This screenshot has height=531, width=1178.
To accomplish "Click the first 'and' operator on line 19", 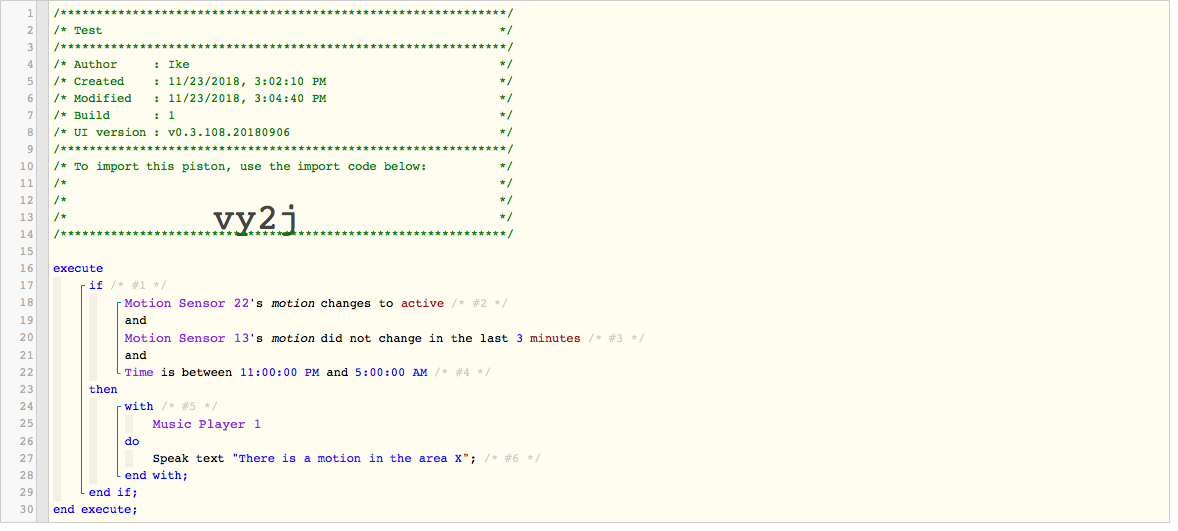I will (136, 321).
